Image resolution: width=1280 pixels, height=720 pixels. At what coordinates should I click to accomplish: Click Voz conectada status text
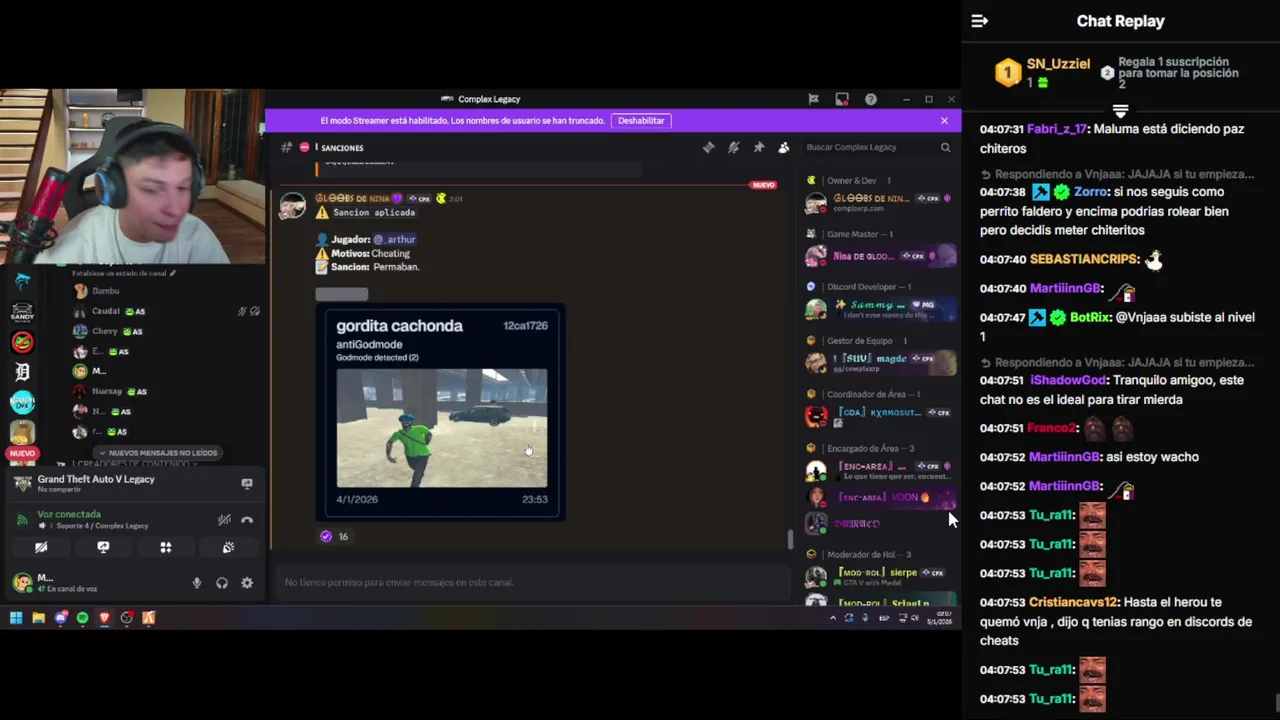69,514
